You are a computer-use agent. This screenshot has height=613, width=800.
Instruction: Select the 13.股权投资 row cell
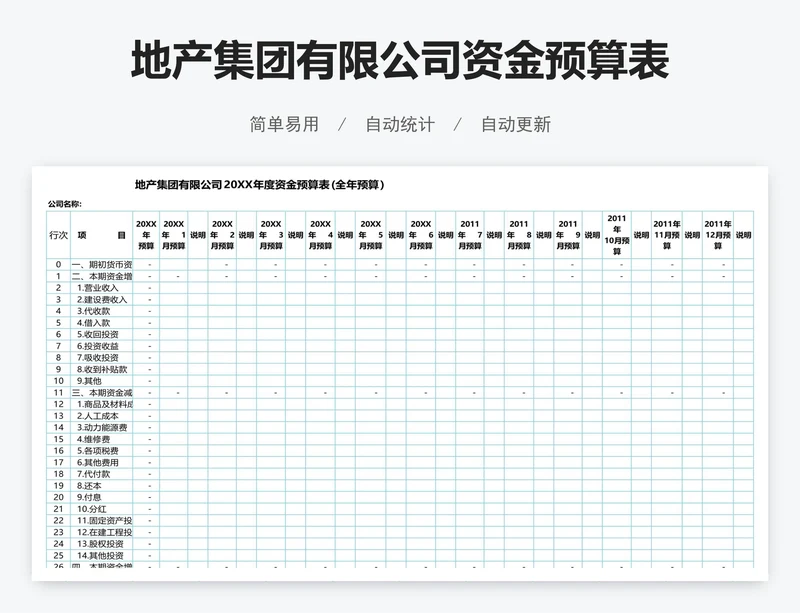(x=102, y=544)
